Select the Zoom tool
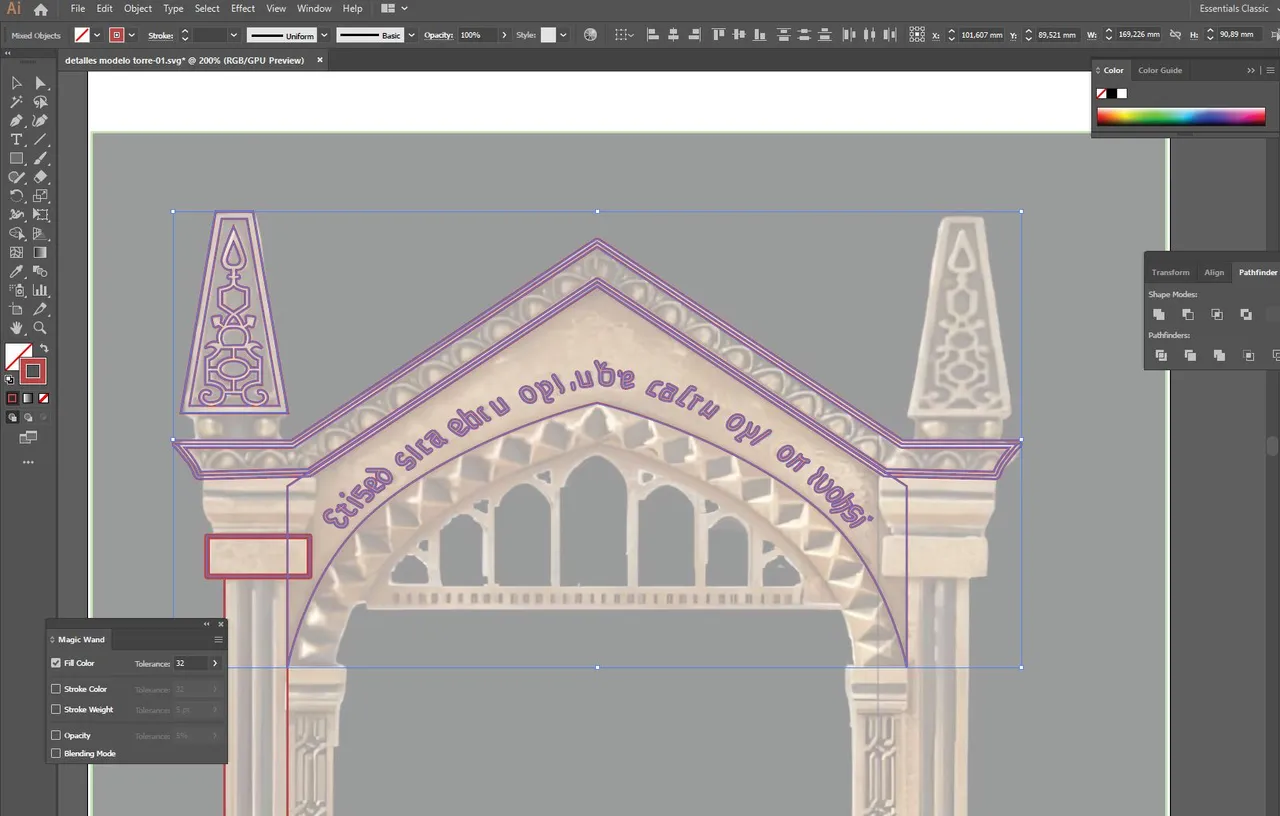 pos(41,328)
